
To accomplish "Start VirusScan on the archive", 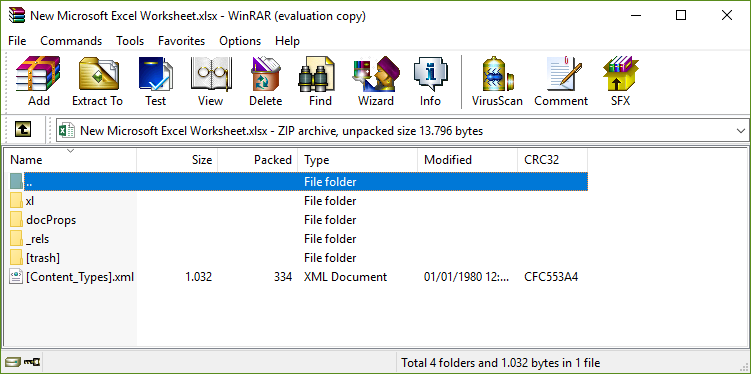I will coord(497,81).
